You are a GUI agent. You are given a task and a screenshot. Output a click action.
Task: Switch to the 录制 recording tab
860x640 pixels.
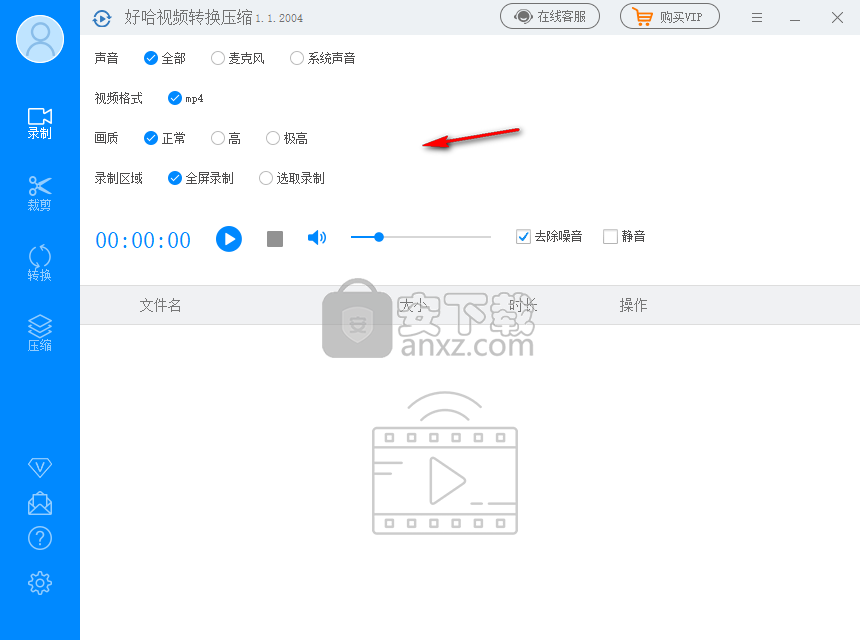pyautogui.click(x=39, y=123)
